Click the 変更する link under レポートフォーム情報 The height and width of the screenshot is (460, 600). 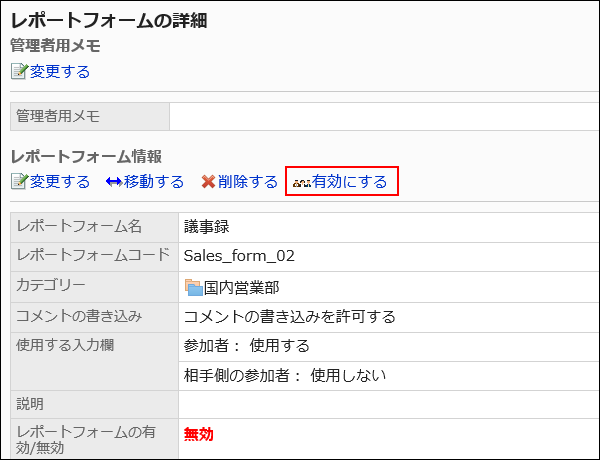coord(59,182)
